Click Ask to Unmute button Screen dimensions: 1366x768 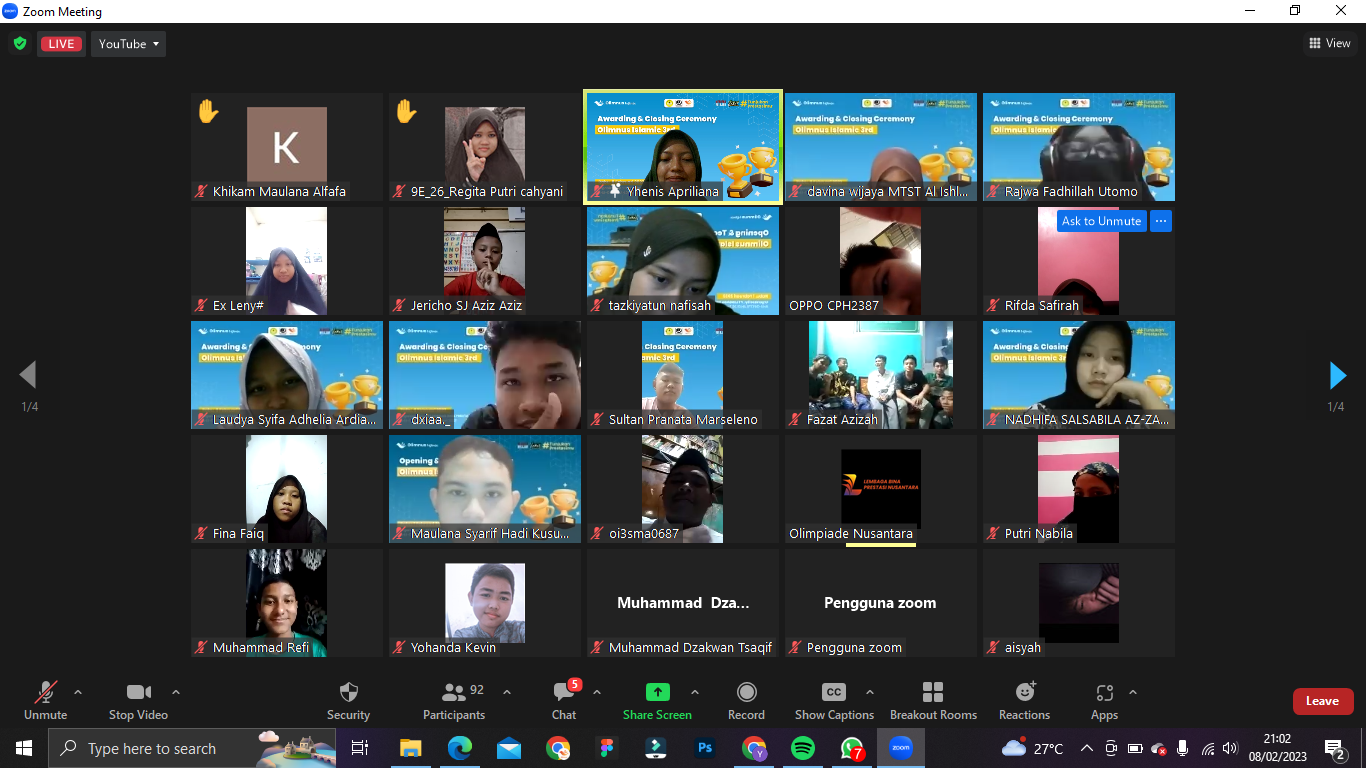pyautogui.click(x=1101, y=221)
